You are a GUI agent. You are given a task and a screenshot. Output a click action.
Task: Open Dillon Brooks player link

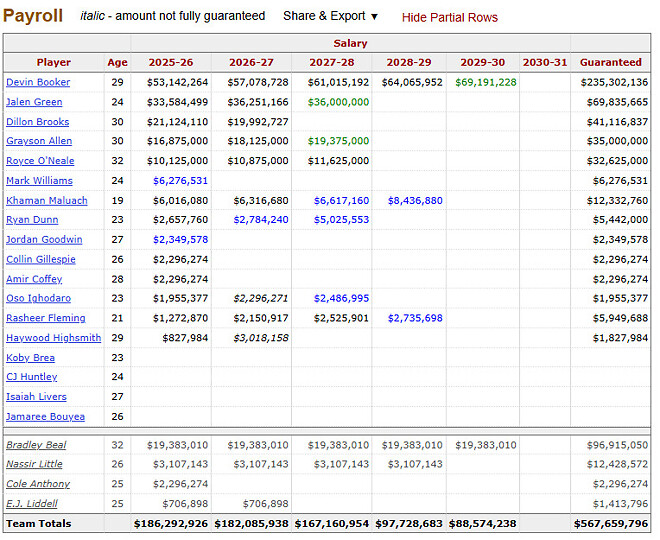click(x=38, y=122)
